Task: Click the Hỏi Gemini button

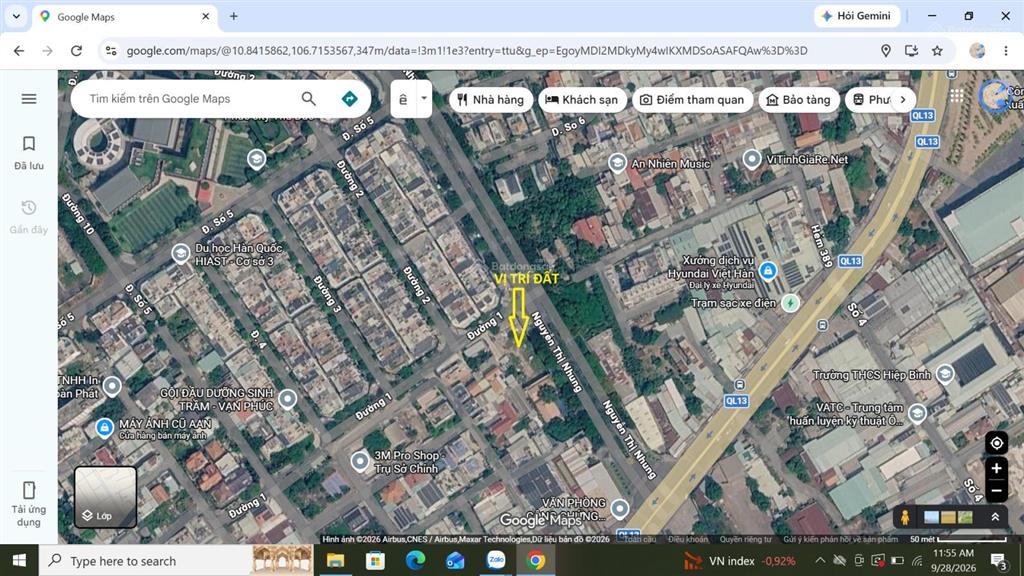Action: [x=856, y=16]
